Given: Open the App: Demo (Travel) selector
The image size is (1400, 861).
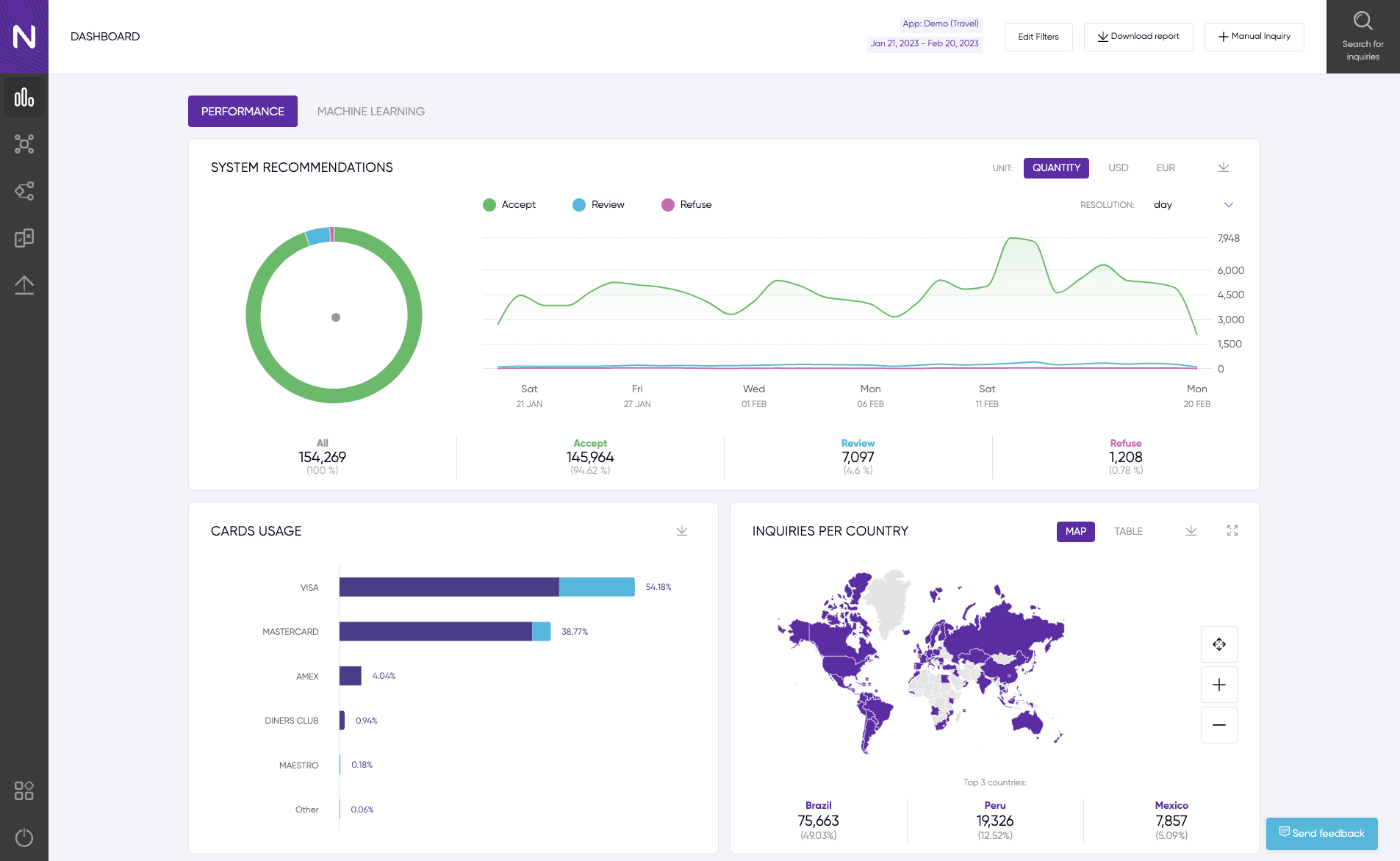Looking at the screenshot, I should pyautogui.click(x=941, y=24).
